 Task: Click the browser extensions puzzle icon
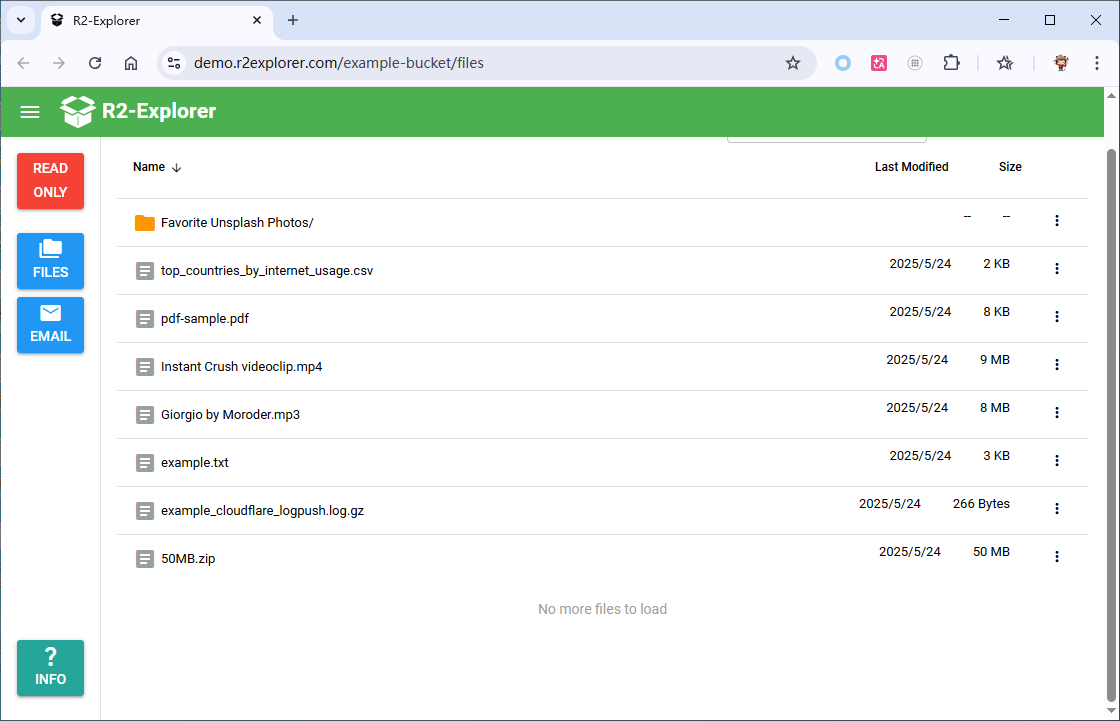point(951,62)
